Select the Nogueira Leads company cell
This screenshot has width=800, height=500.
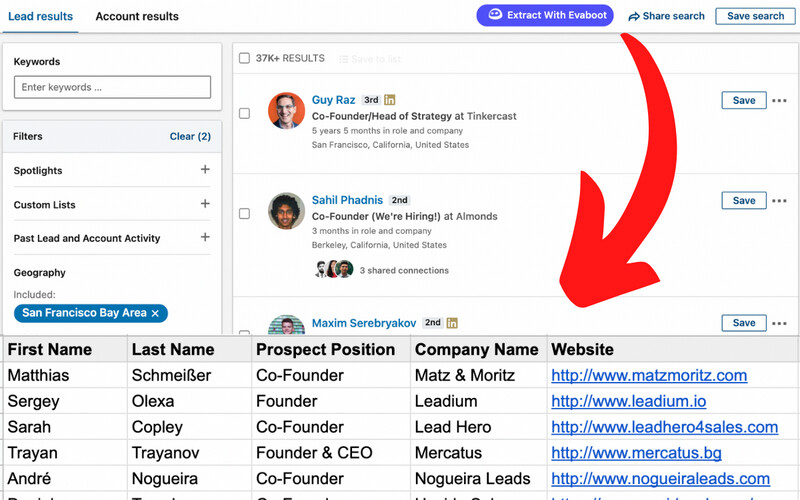pos(479,479)
